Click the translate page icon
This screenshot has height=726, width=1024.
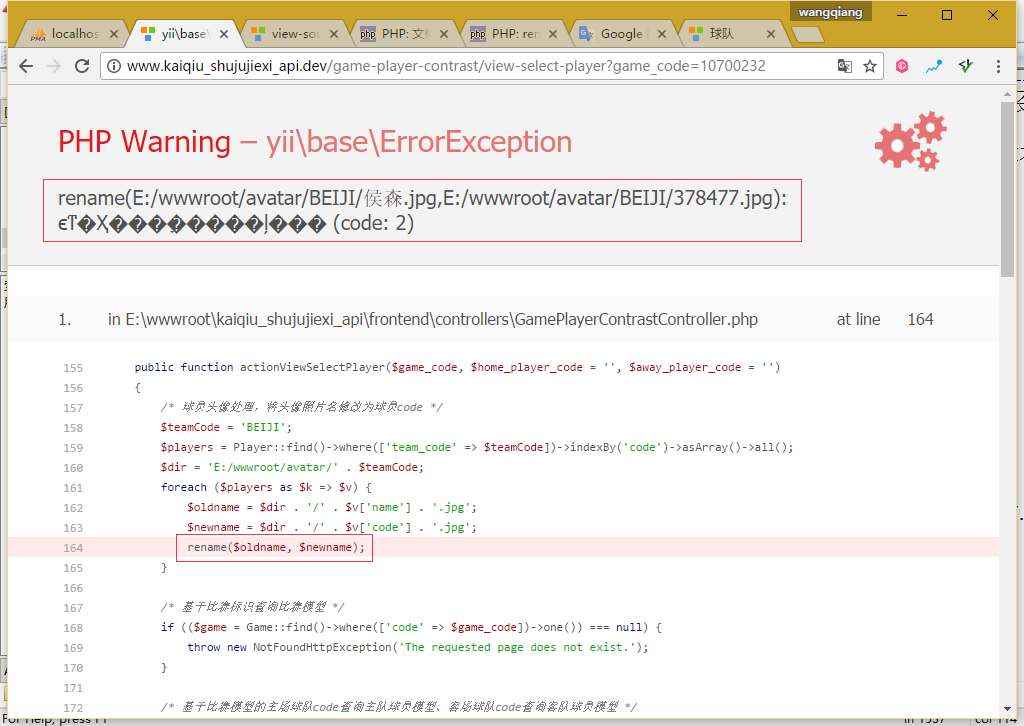845,66
